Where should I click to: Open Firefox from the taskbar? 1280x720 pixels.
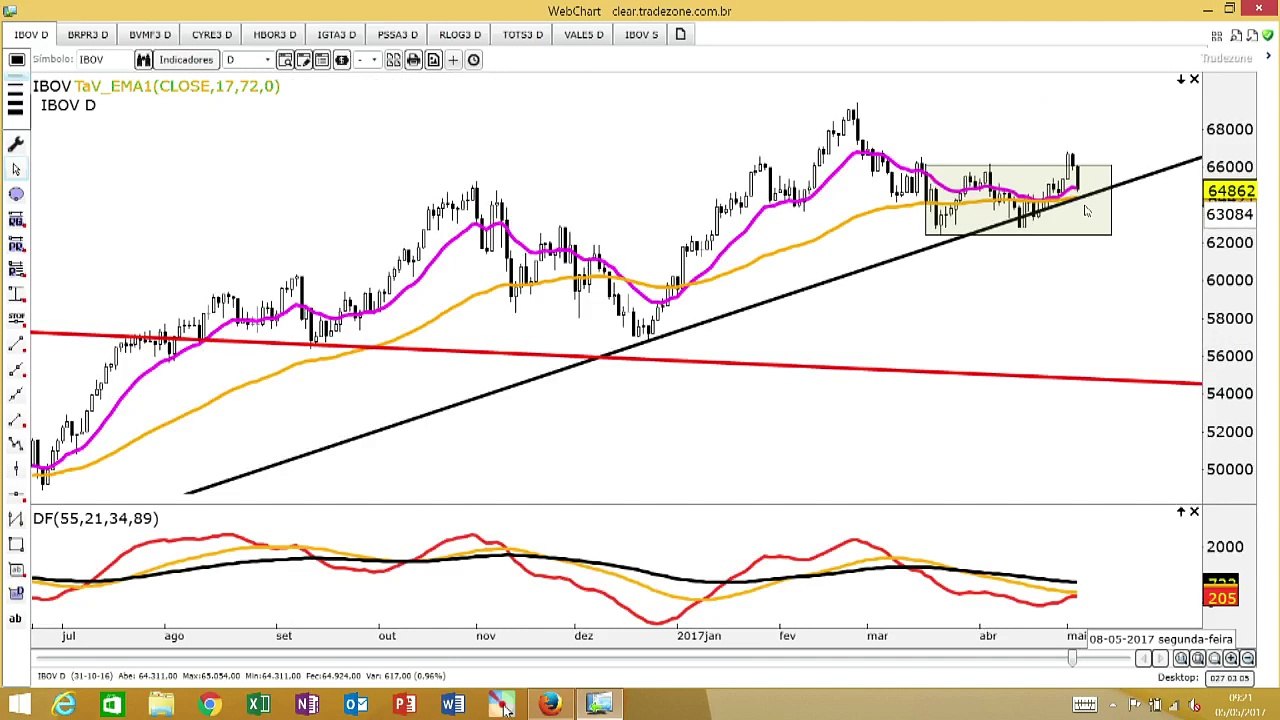coord(550,705)
